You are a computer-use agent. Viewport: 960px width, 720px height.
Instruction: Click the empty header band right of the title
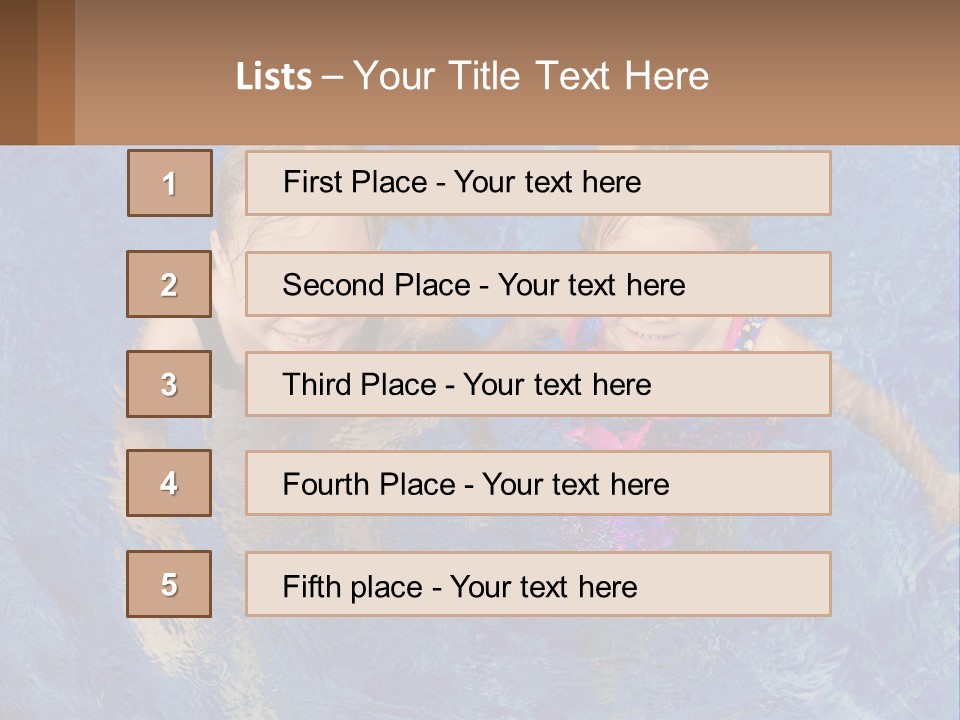click(840, 76)
